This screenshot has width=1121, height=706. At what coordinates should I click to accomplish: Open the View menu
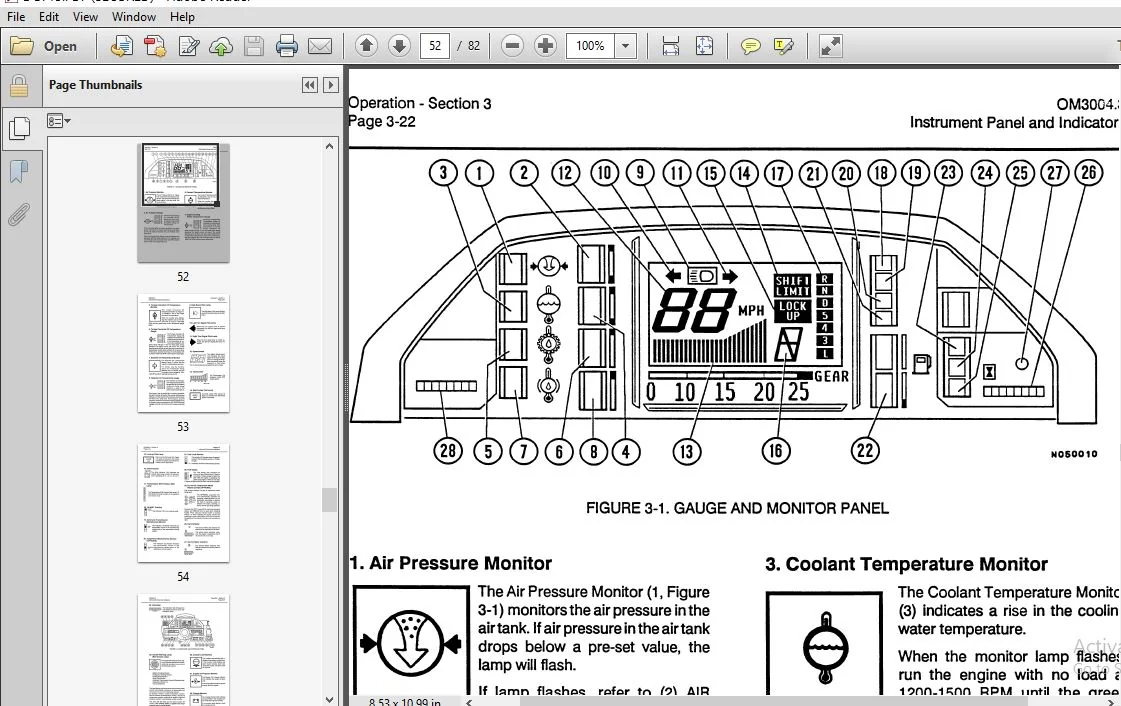[x=85, y=16]
